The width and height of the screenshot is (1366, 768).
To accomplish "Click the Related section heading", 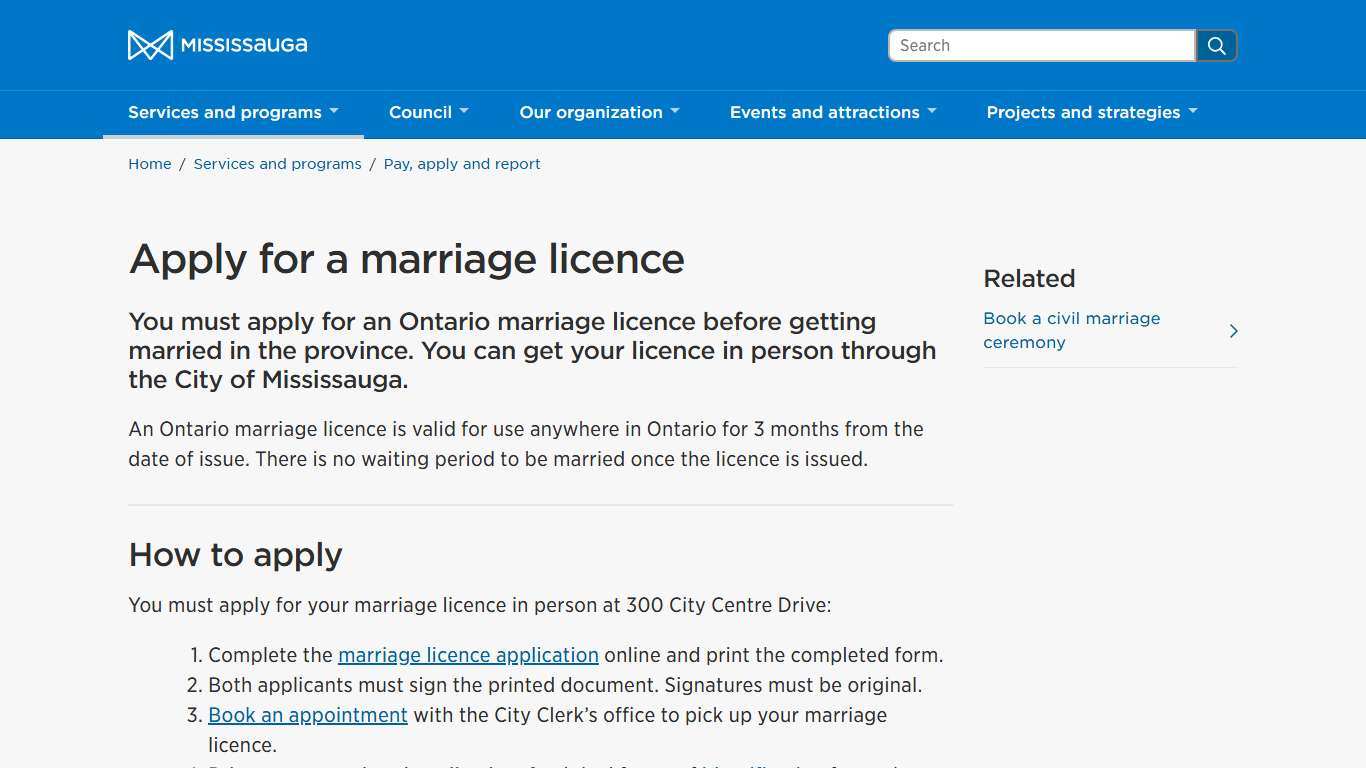I will click(1028, 278).
